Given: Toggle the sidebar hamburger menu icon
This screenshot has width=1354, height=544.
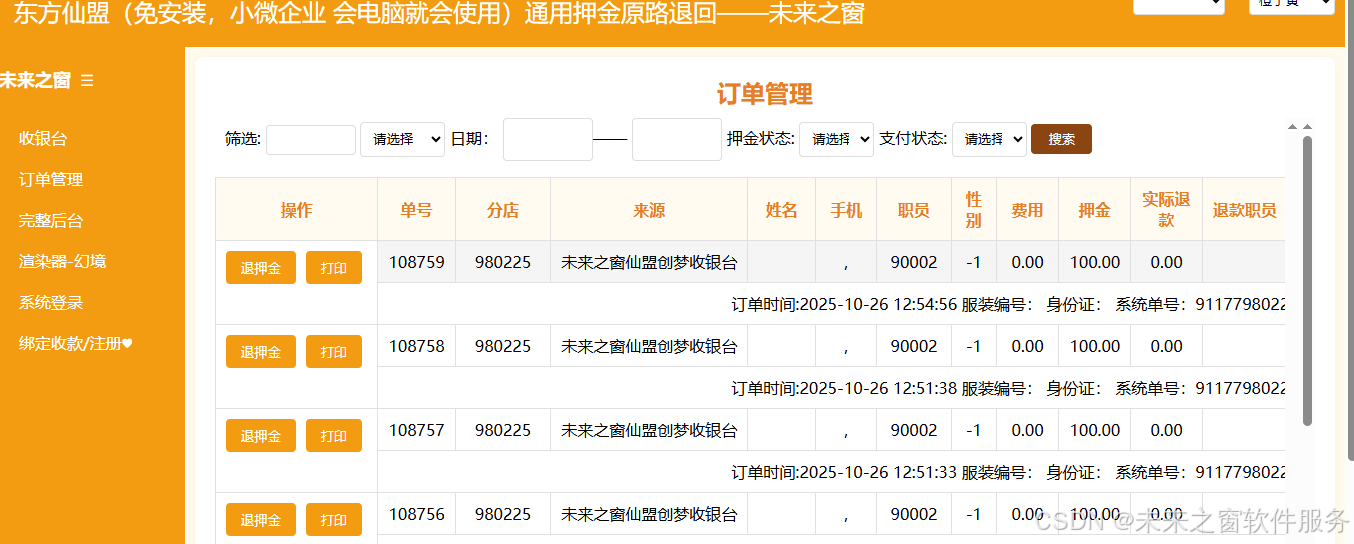Looking at the screenshot, I should tap(87, 81).
